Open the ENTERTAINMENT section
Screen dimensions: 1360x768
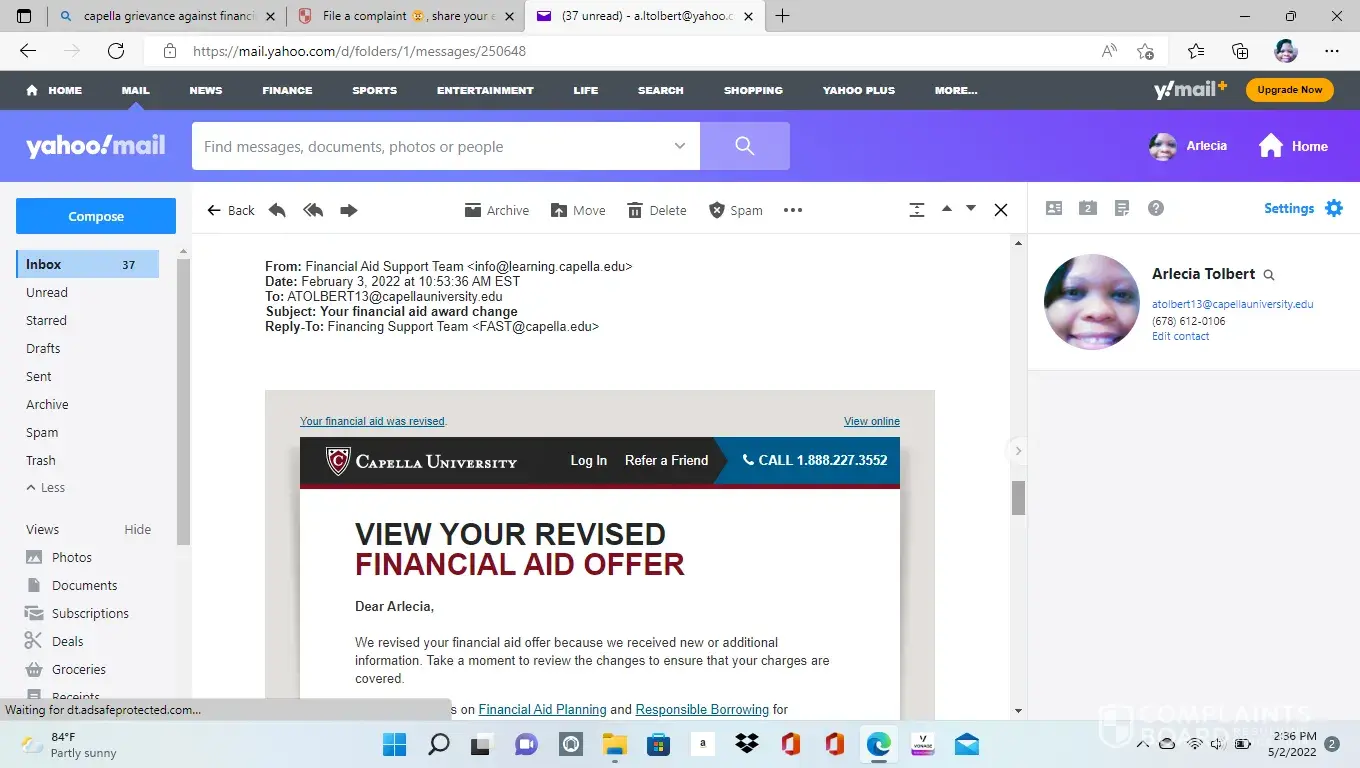pyautogui.click(x=485, y=90)
